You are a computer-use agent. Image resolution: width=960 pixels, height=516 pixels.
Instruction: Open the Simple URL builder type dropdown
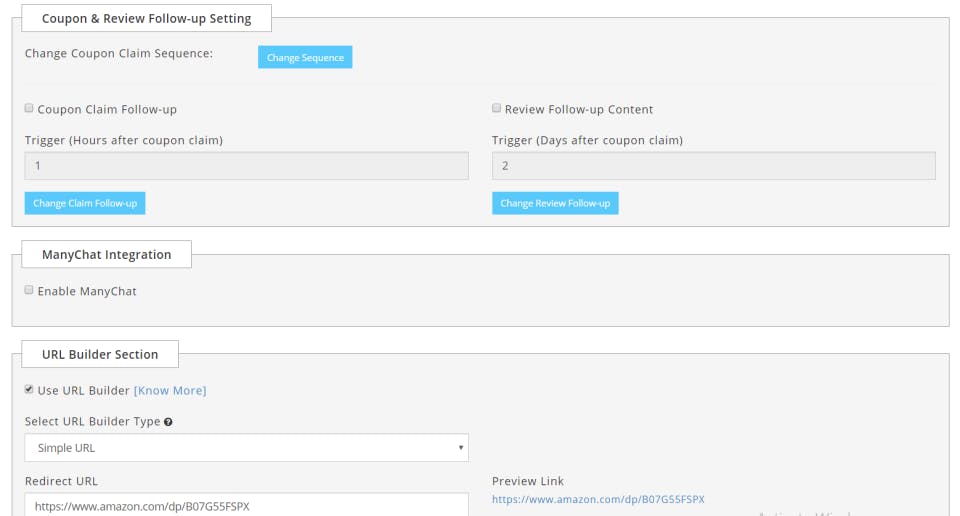246,448
